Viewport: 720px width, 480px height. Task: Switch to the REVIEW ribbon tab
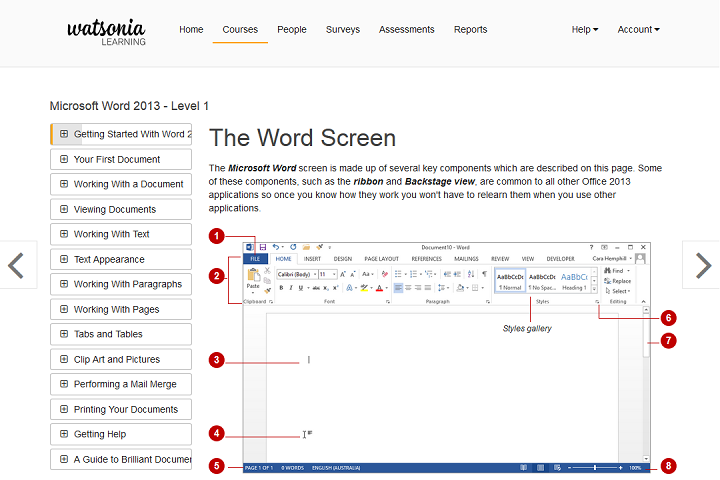(500, 259)
